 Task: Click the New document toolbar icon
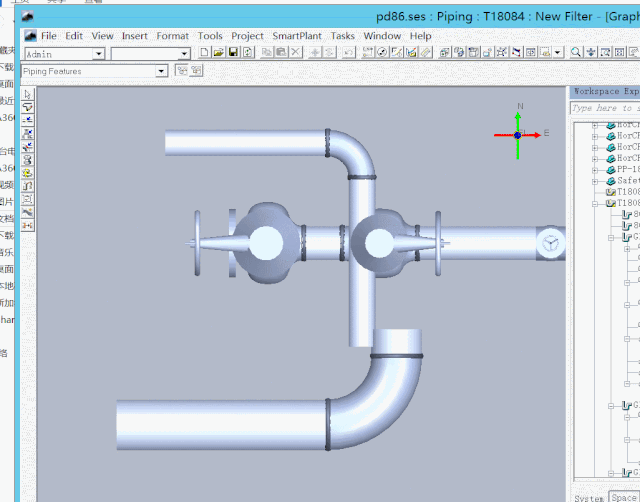(x=204, y=52)
